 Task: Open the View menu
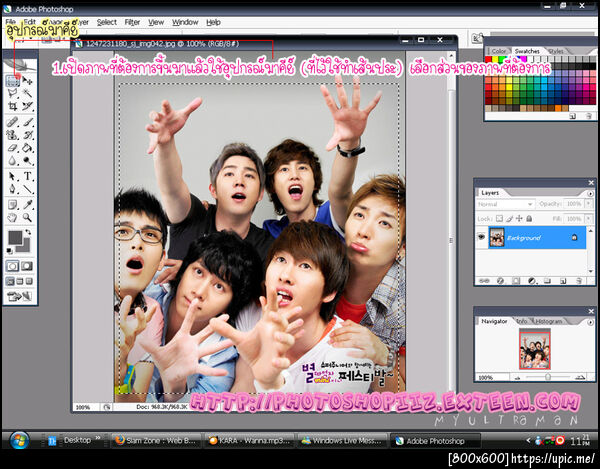[x=156, y=22]
